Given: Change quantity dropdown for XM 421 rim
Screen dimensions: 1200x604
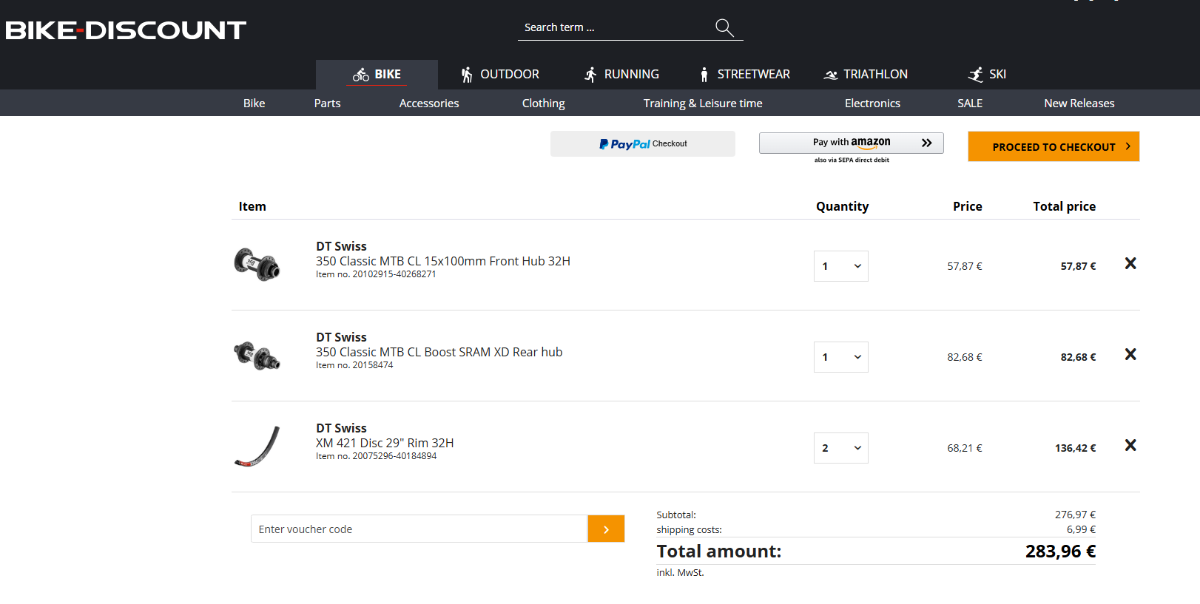Looking at the screenshot, I should pos(841,448).
